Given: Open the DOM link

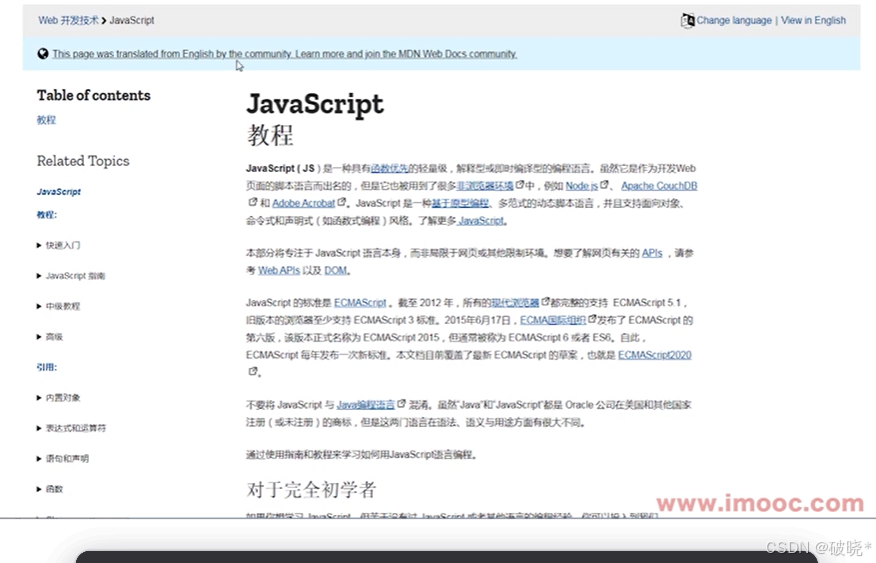Looking at the screenshot, I should (335, 270).
